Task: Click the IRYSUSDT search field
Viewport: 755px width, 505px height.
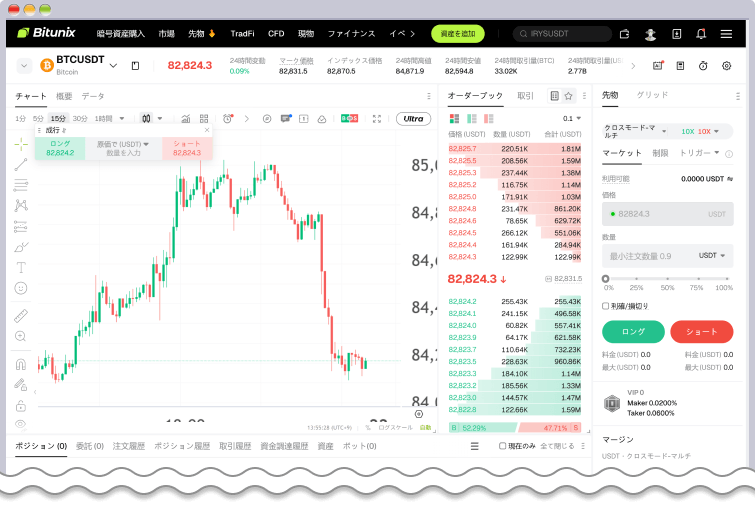Action: click(562, 34)
